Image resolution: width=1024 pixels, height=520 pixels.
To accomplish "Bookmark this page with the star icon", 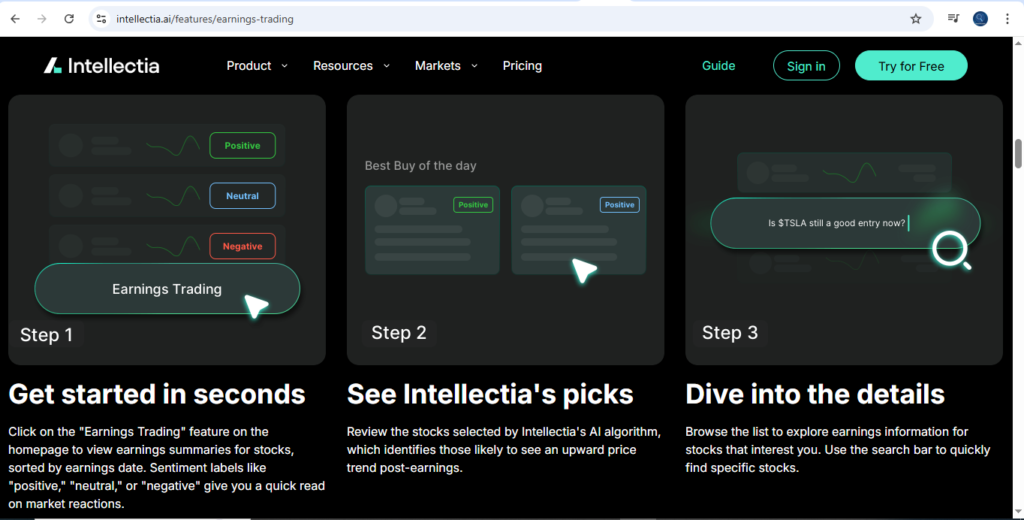I will tap(916, 19).
